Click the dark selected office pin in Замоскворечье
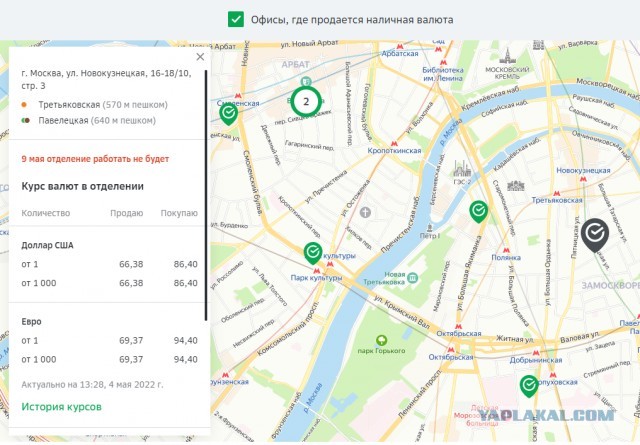Image resolution: width=640 pixels, height=445 pixels. 595,235
